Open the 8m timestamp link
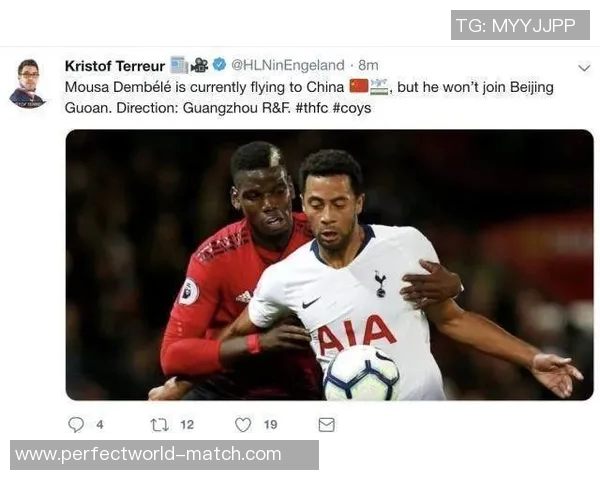The width and height of the screenshot is (600, 480). click(368, 65)
